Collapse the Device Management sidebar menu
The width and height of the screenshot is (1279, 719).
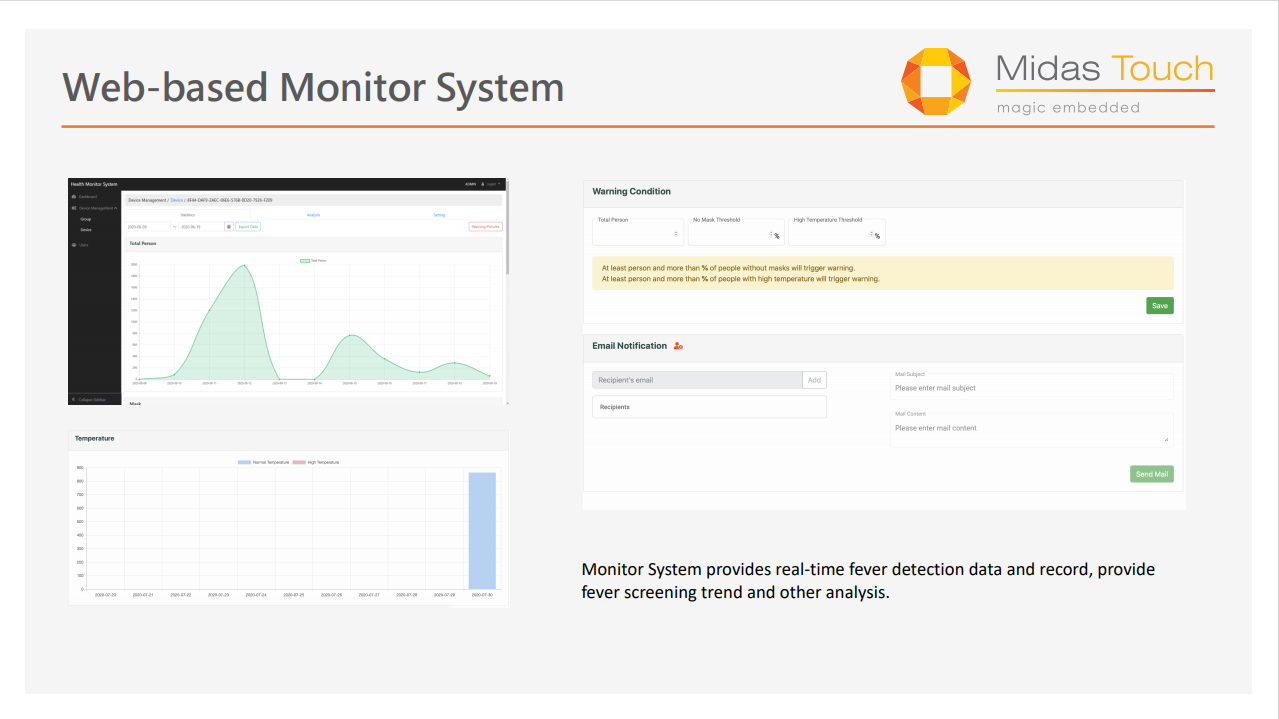pos(115,208)
